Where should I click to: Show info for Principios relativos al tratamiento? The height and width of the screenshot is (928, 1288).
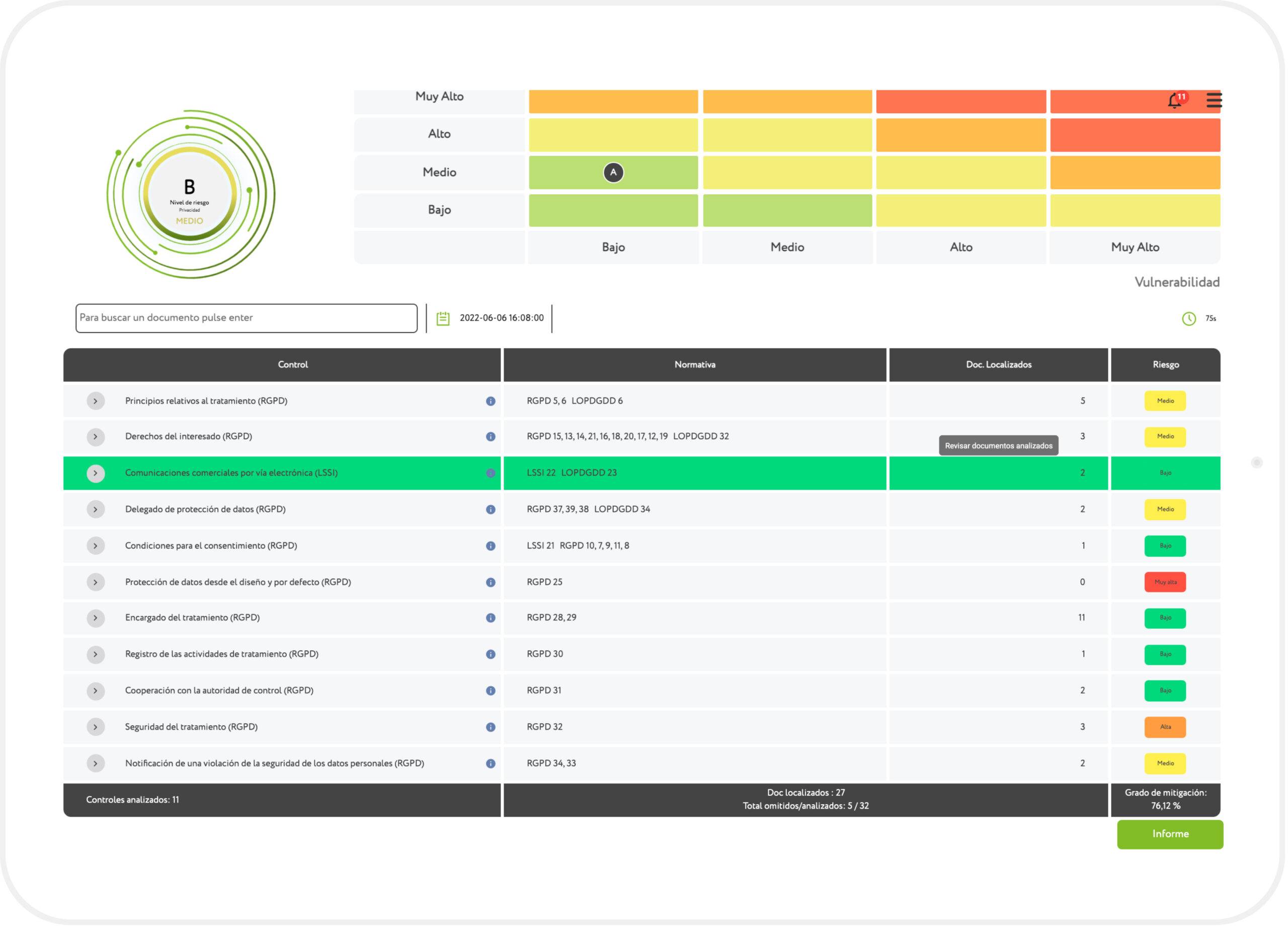pos(492,402)
